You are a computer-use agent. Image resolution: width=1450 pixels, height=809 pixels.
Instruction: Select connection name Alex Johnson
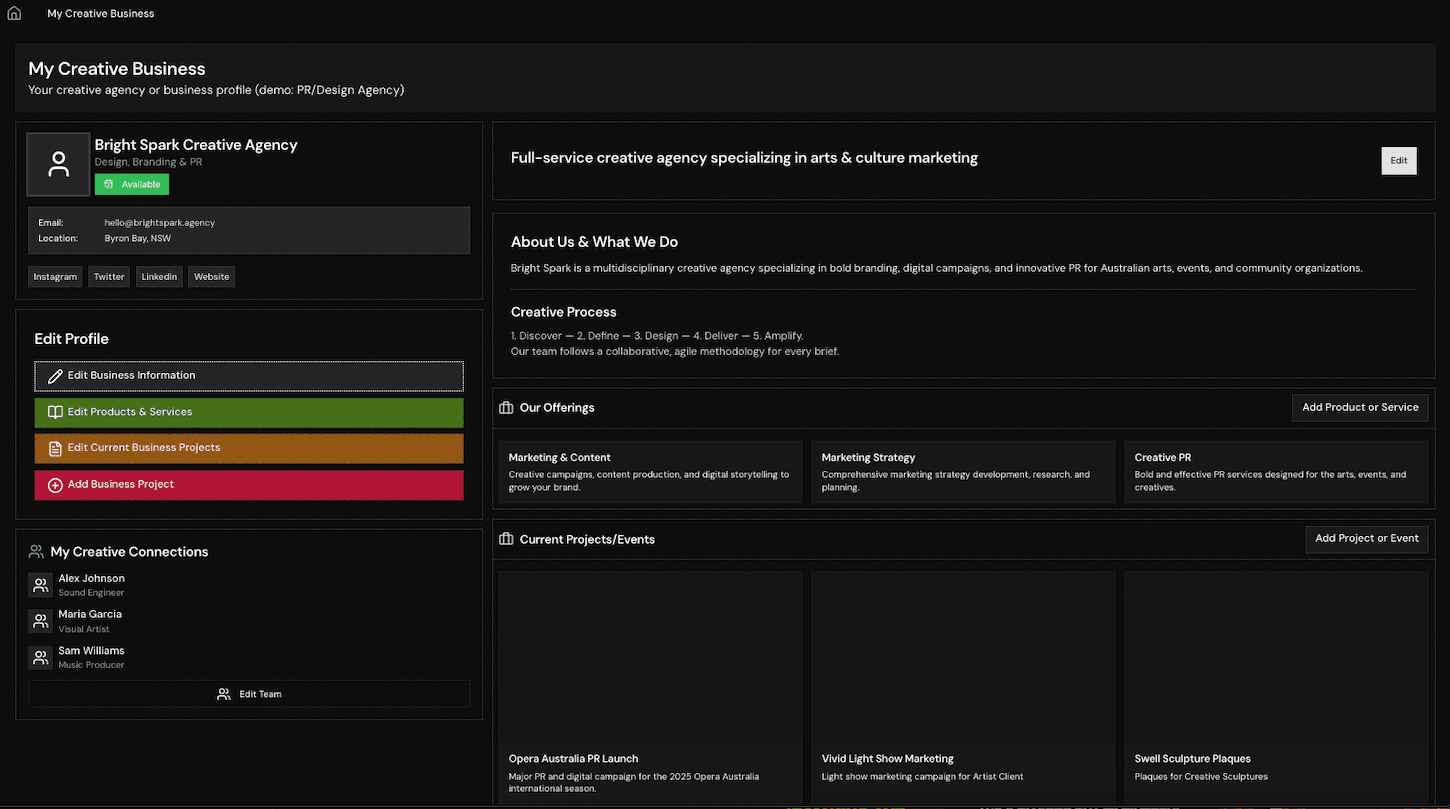pyautogui.click(x=91, y=579)
